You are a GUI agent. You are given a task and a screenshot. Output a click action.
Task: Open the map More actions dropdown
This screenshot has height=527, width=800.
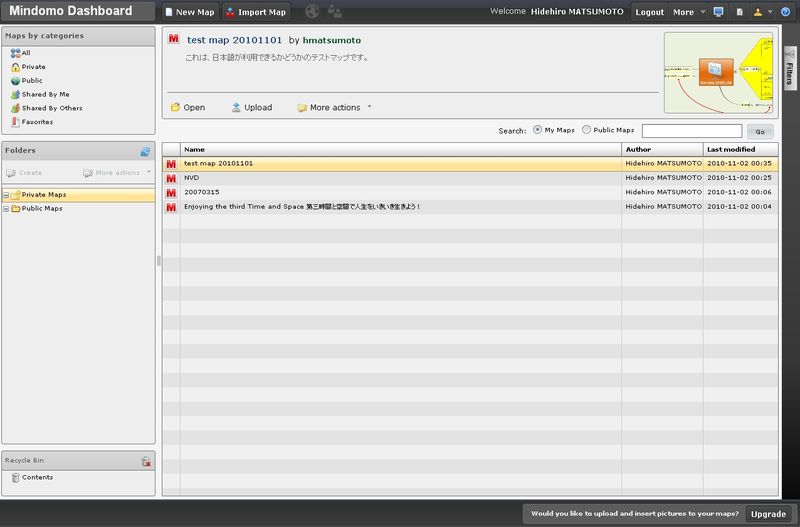335,108
